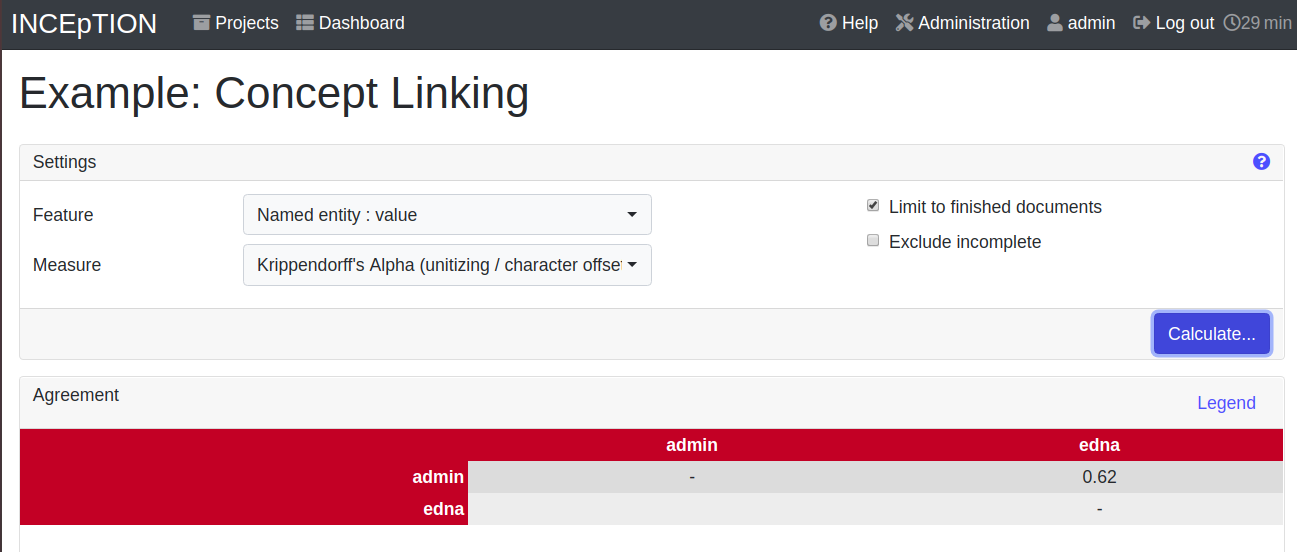Select the 0.62 agreement score cell
Image resolution: width=1297 pixels, height=552 pixels.
point(1099,477)
